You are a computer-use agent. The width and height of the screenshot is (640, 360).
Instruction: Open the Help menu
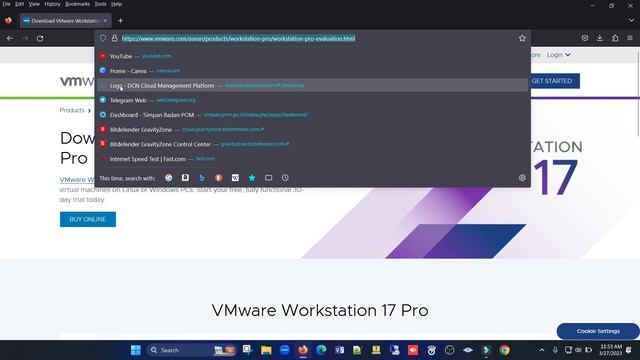tap(116, 4)
